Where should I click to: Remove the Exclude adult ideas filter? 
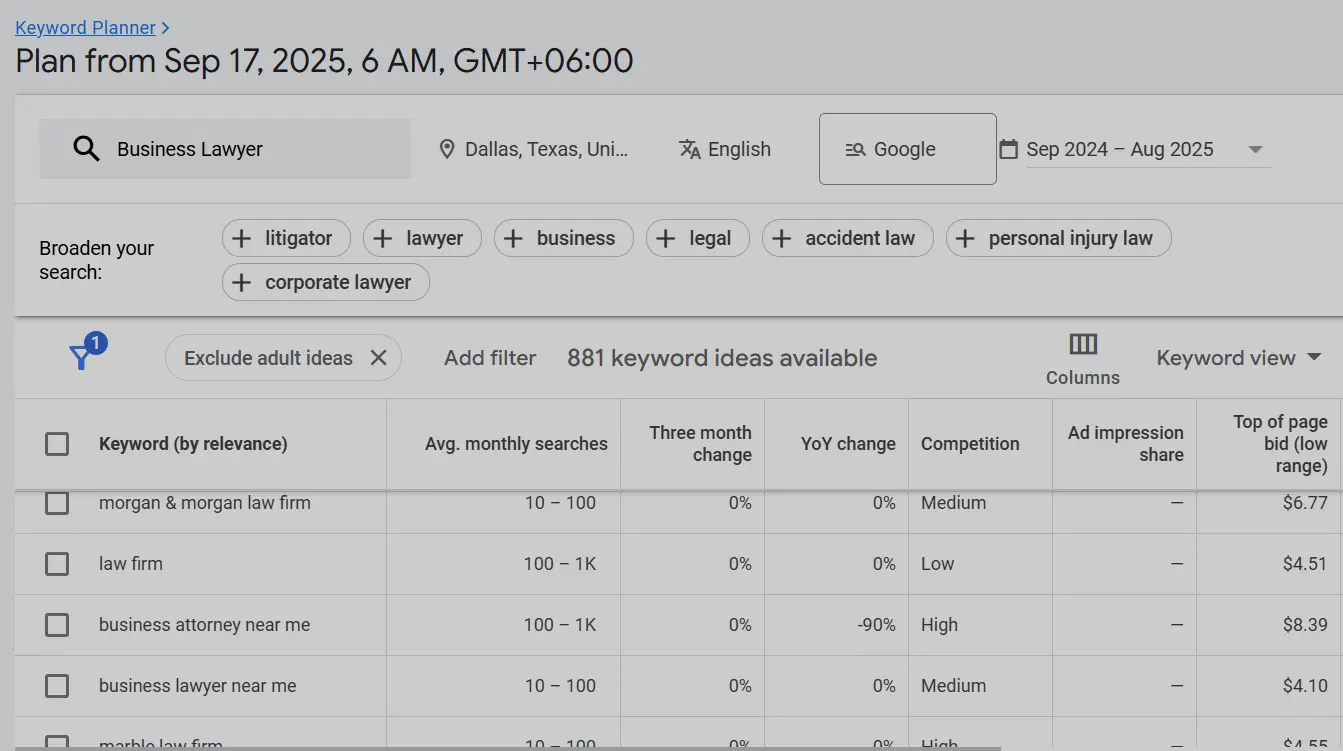378,357
